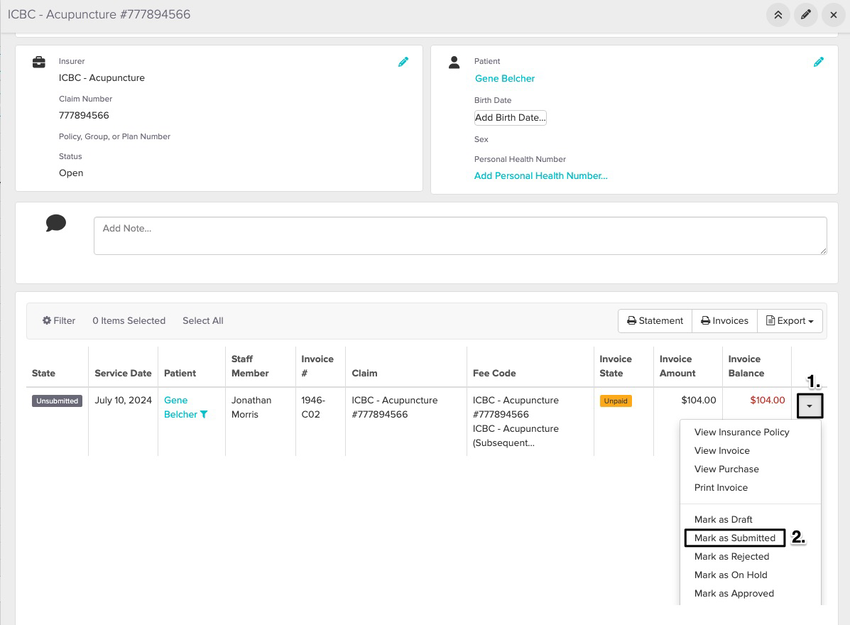850x625 pixels.
Task: Open the Export dropdown
Action: click(790, 320)
